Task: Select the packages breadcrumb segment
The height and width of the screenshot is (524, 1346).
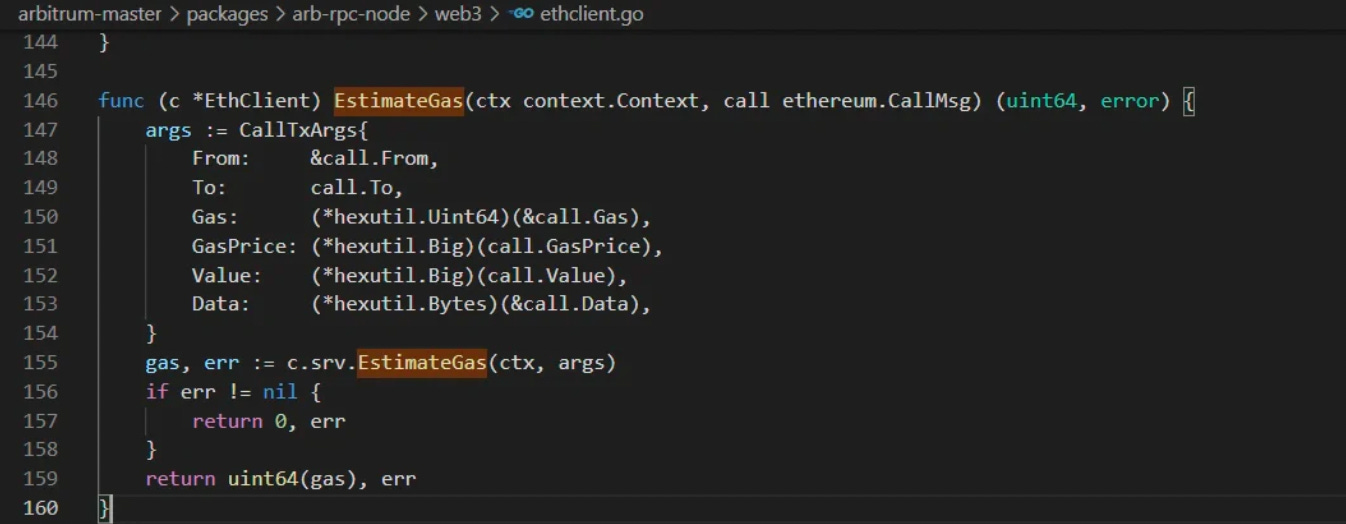Action: point(227,14)
